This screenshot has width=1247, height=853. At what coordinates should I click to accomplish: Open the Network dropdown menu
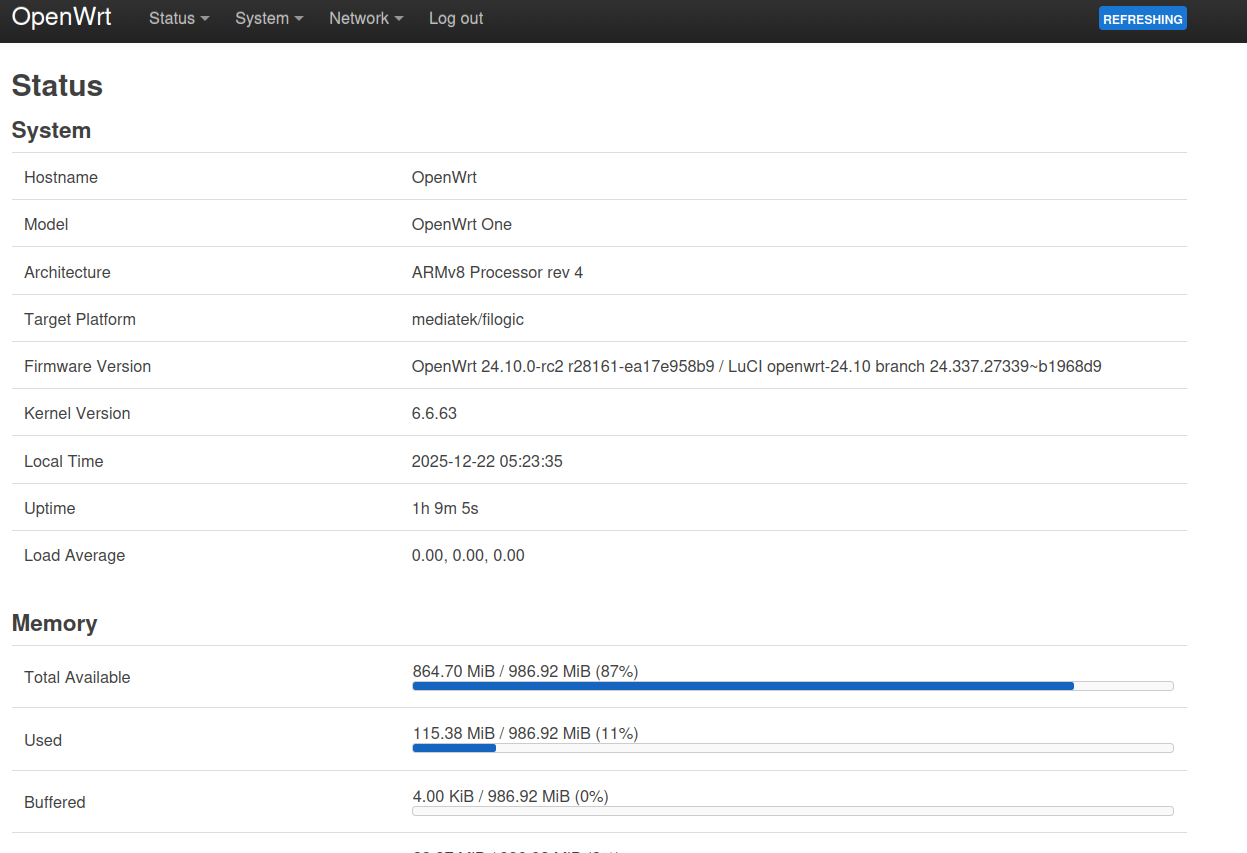pyautogui.click(x=365, y=19)
